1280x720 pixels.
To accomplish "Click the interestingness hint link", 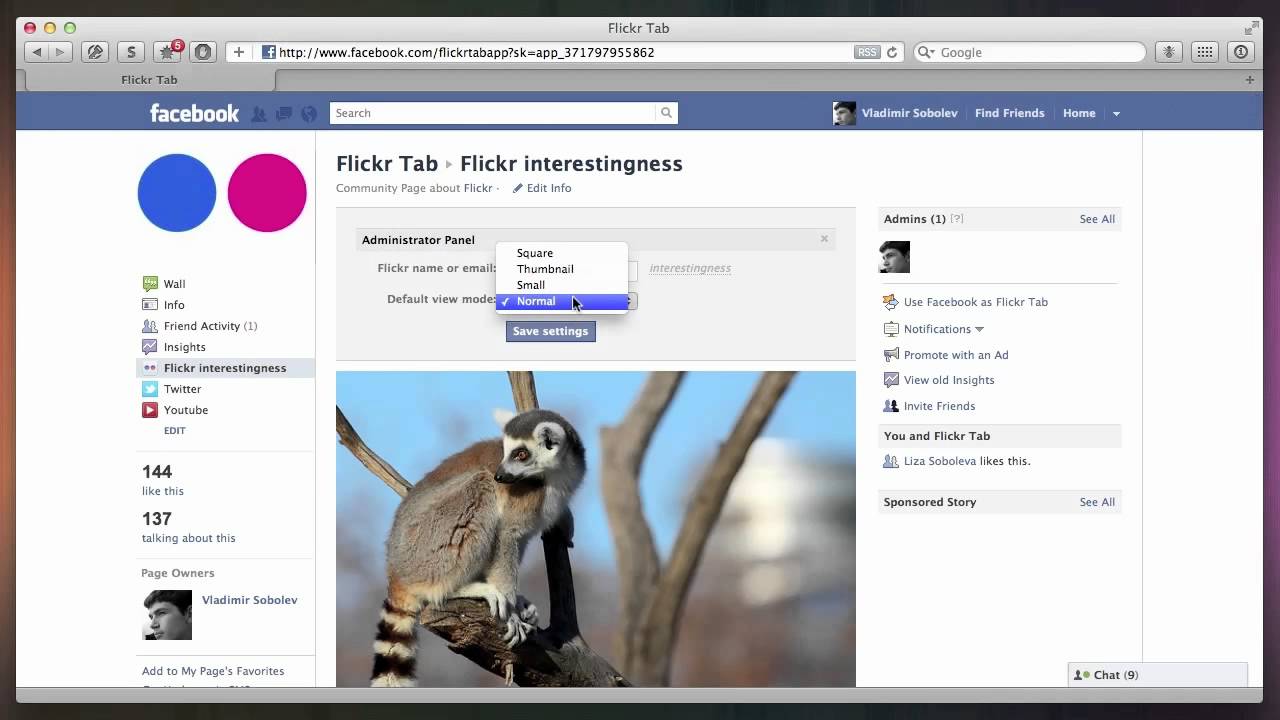I will point(690,268).
